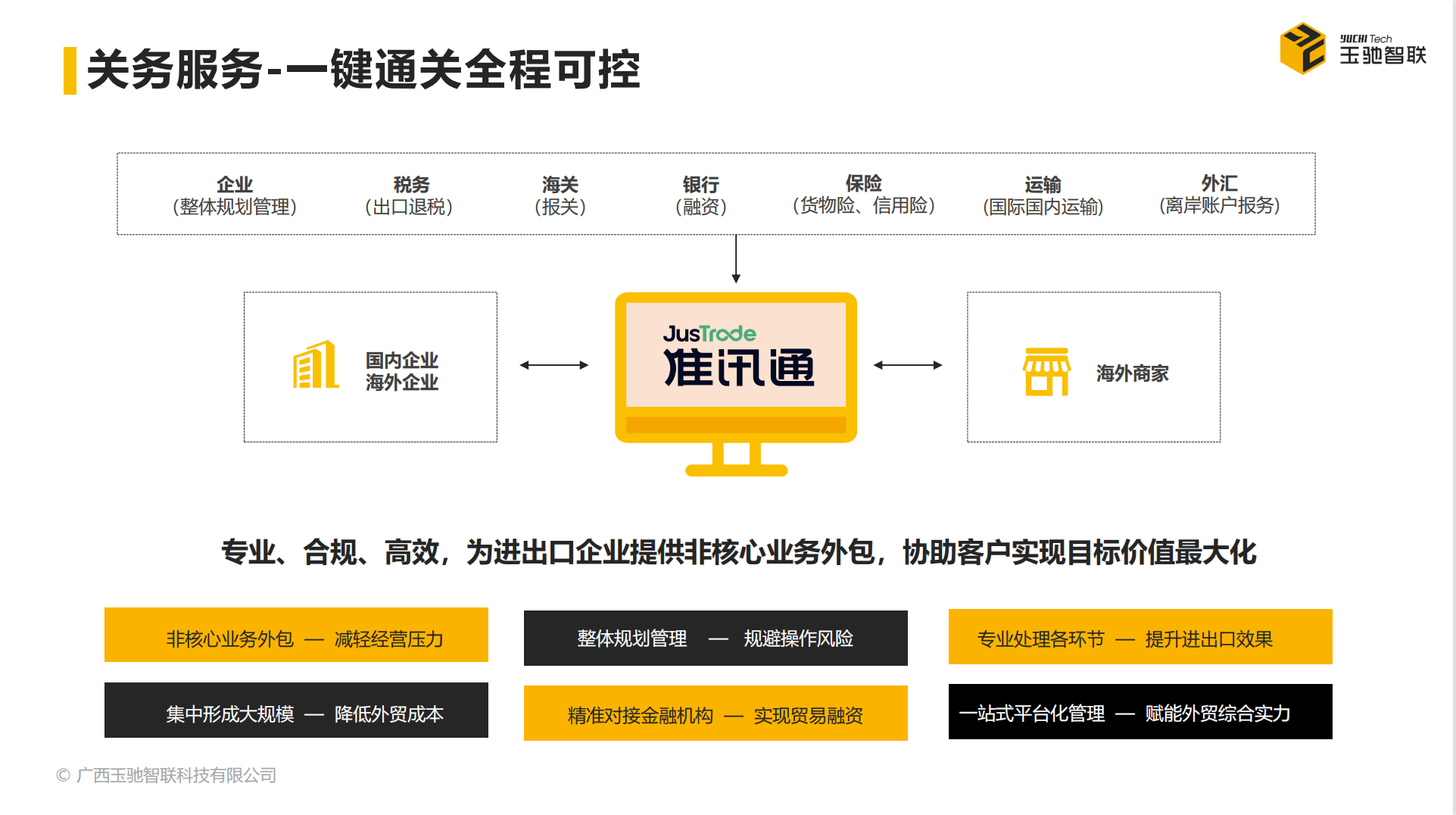
Task: Click the 一站式平台化管理 — 赋能外贸综合实力 box
Action: tap(1140, 711)
